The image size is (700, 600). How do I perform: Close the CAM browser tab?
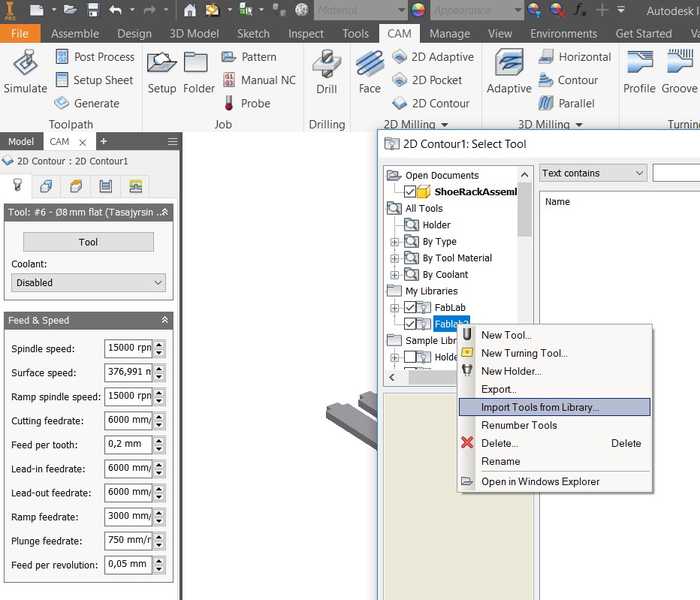click(83, 142)
